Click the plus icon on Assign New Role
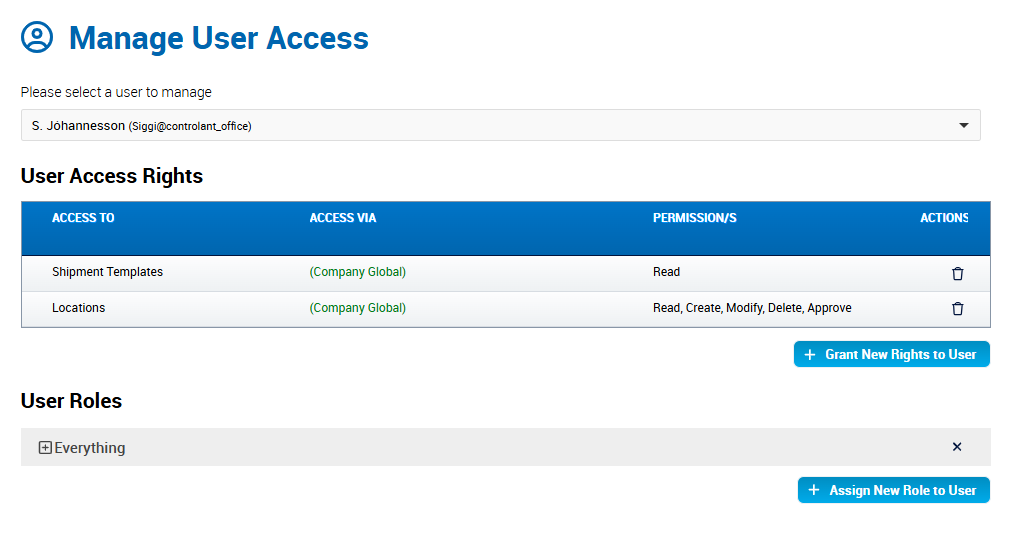1031x533 pixels. coord(814,491)
